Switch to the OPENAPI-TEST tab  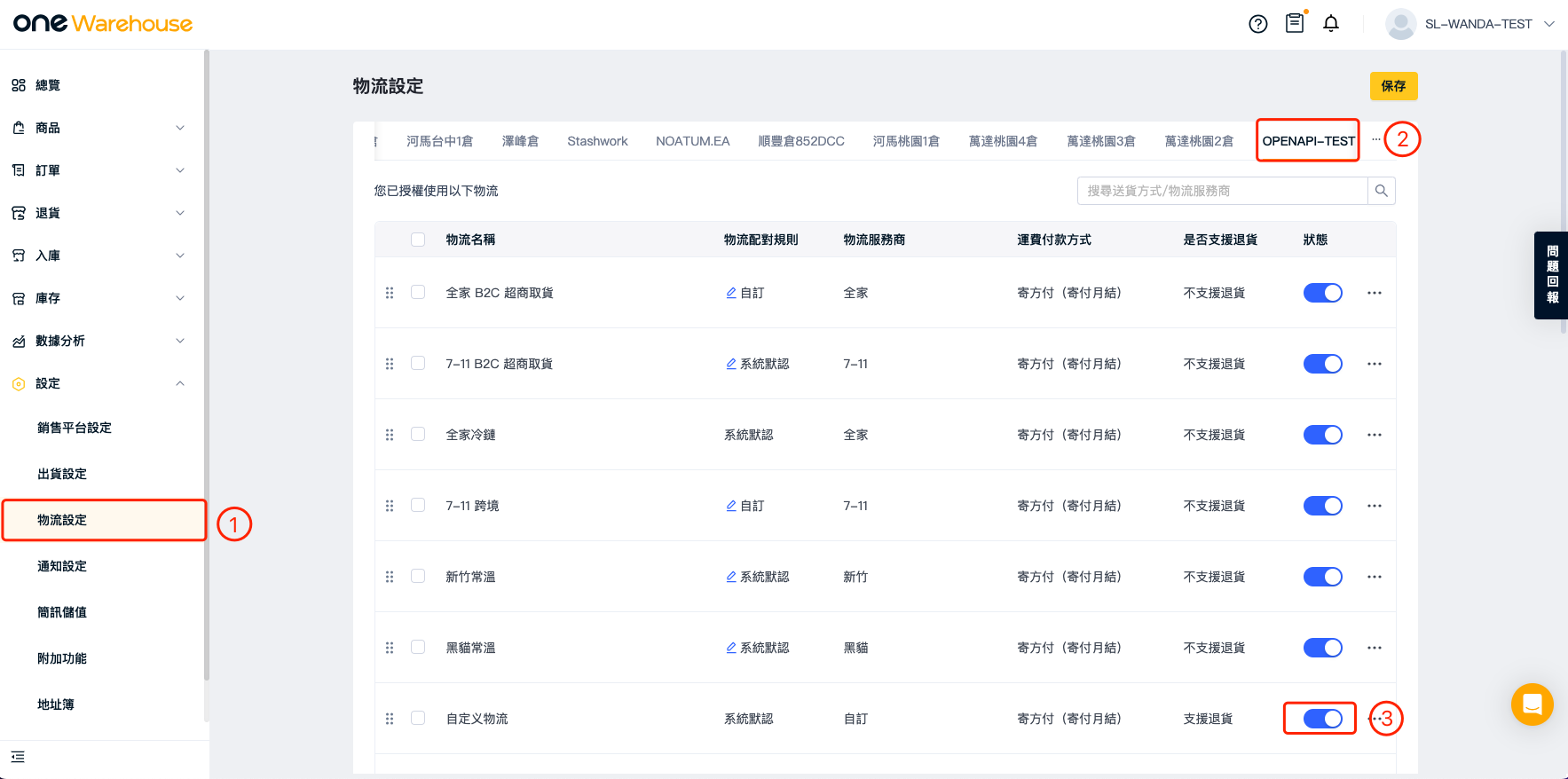1308,141
